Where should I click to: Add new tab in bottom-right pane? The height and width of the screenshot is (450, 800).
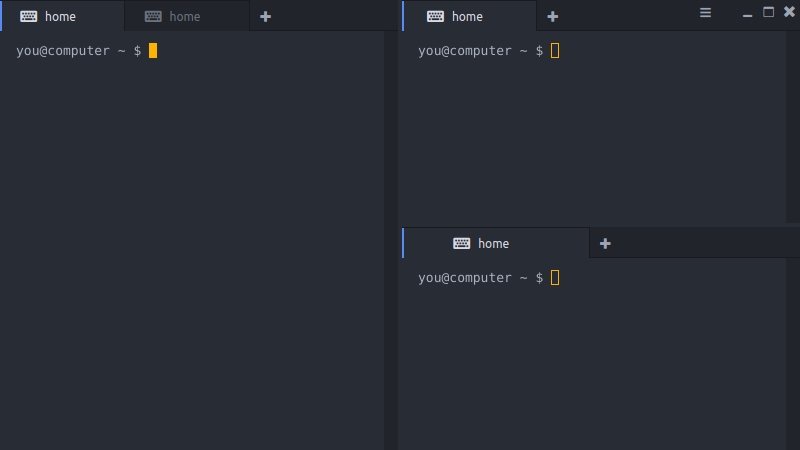605,244
